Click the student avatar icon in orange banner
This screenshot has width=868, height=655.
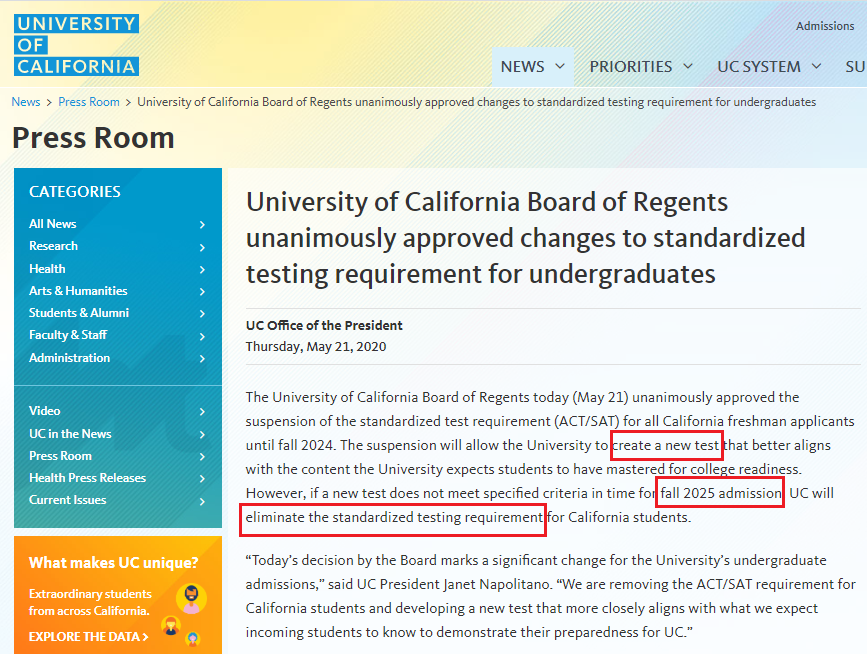click(192, 599)
